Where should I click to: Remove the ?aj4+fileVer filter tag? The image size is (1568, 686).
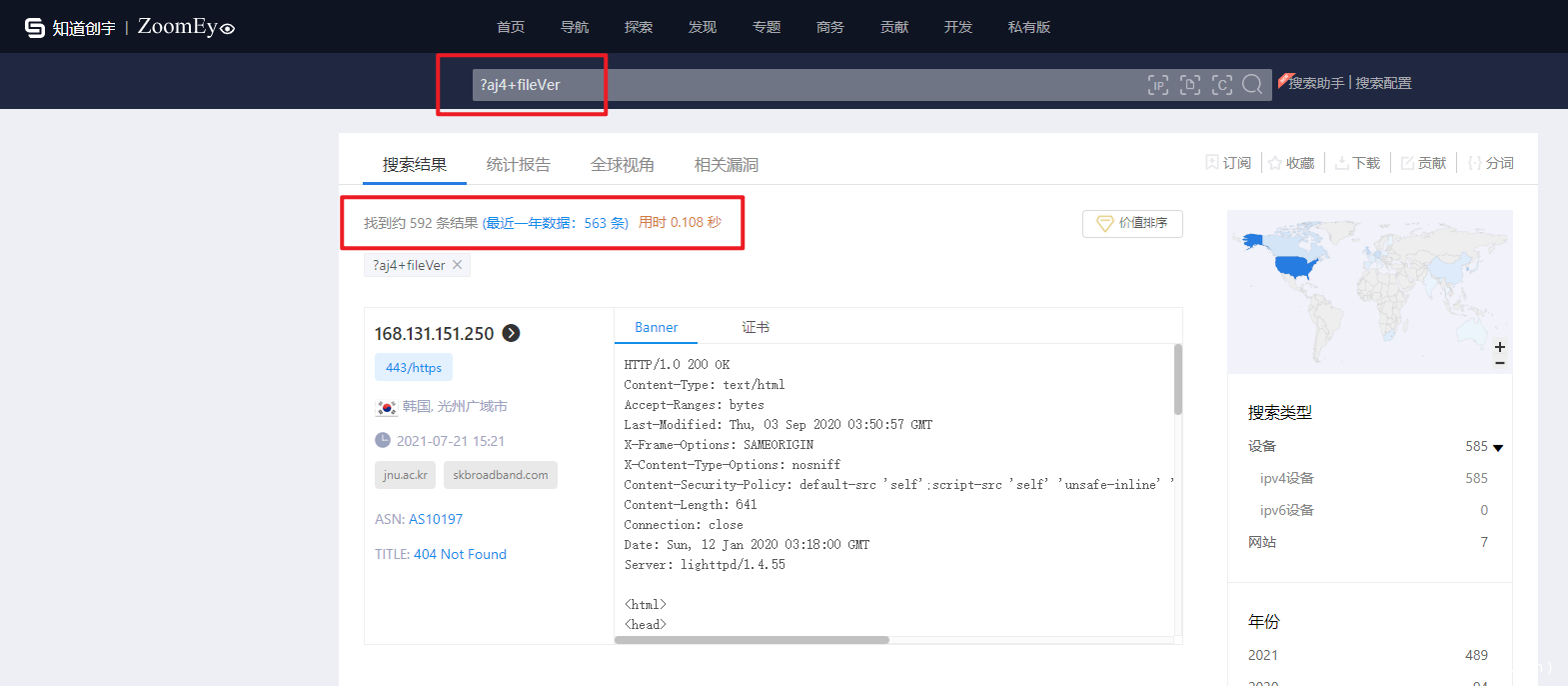coord(457,265)
